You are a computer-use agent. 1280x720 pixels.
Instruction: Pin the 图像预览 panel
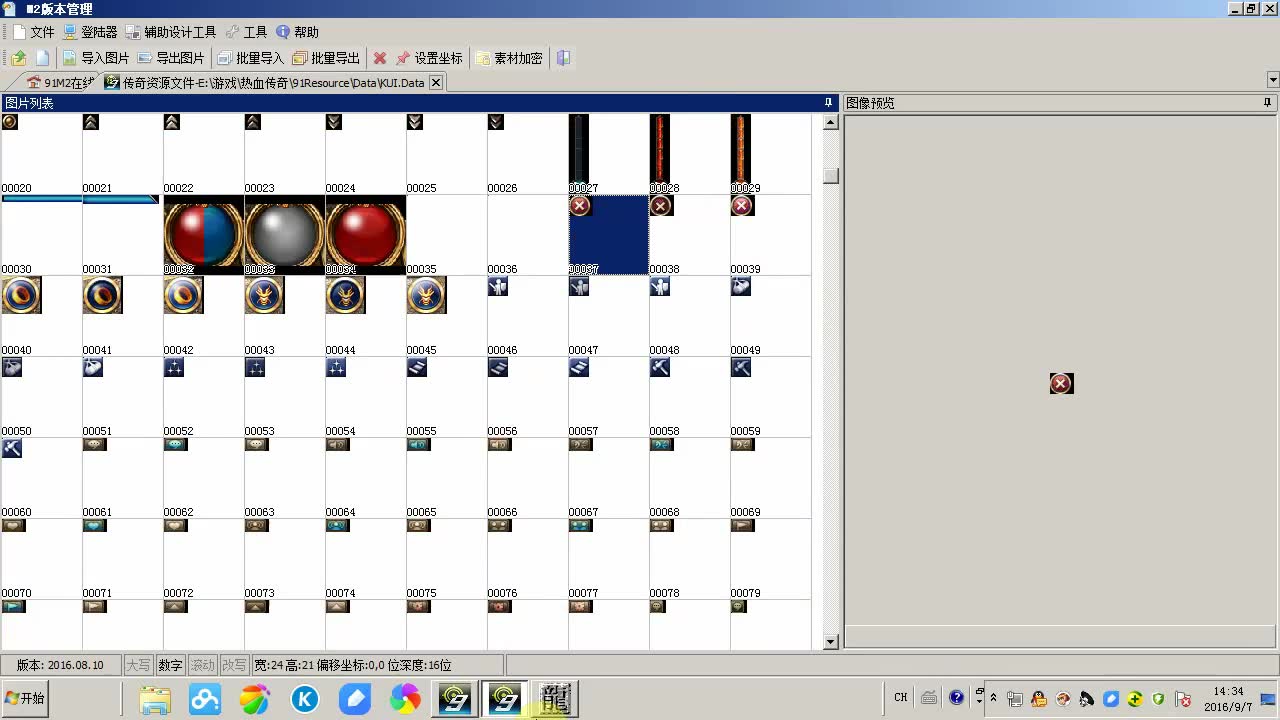pyautogui.click(x=1268, y=103)
